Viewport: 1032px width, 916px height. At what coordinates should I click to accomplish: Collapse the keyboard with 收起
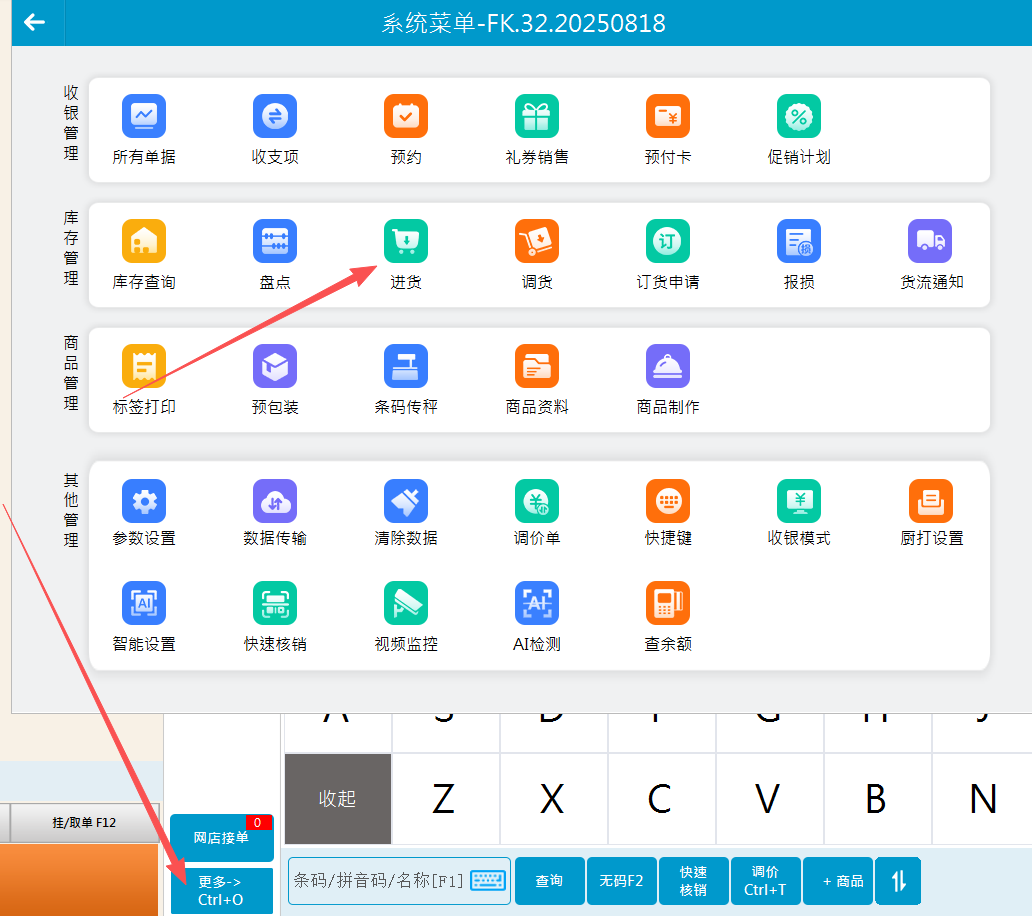(338, 799)
